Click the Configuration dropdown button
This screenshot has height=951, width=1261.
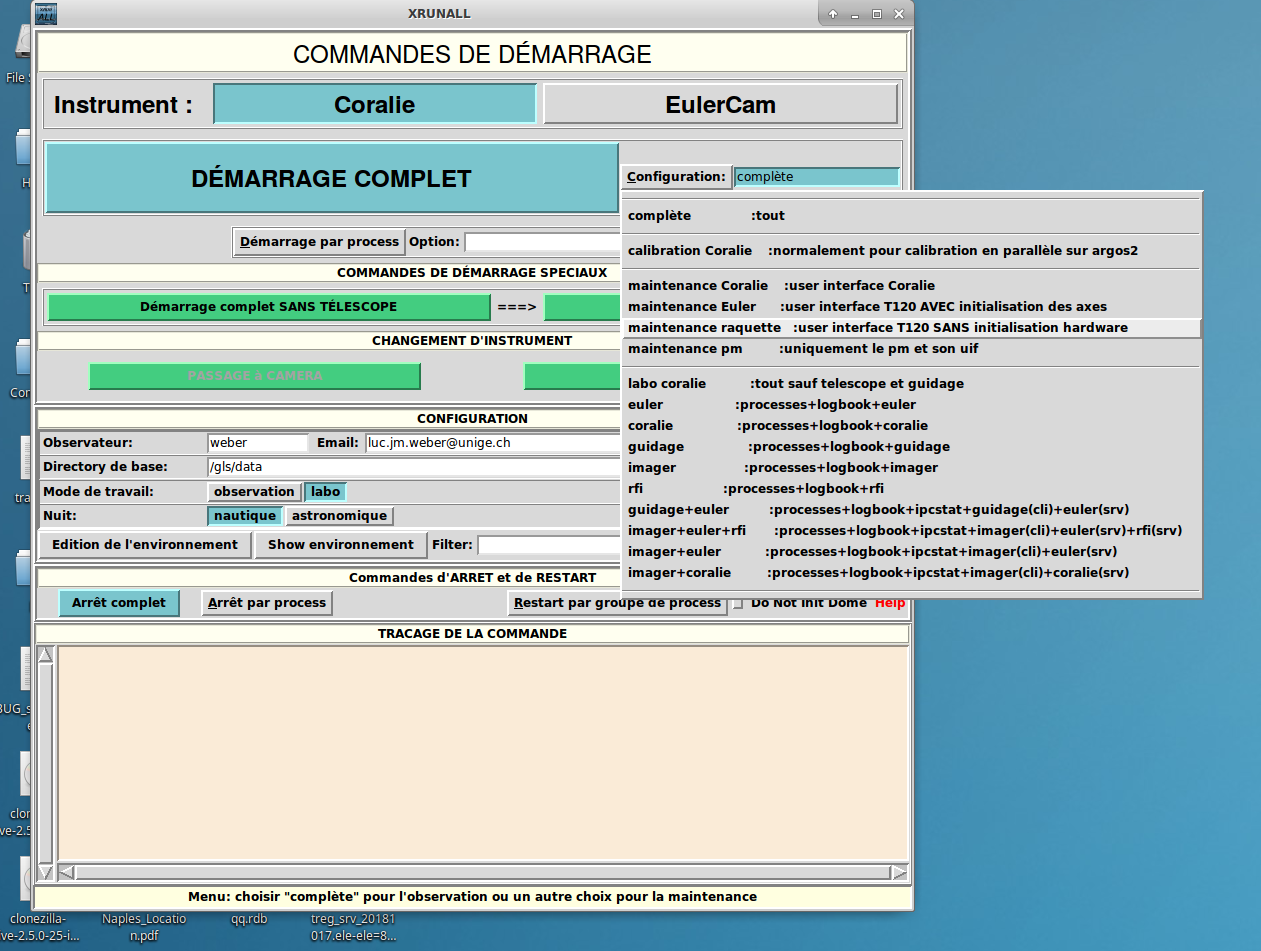(676, 177)
